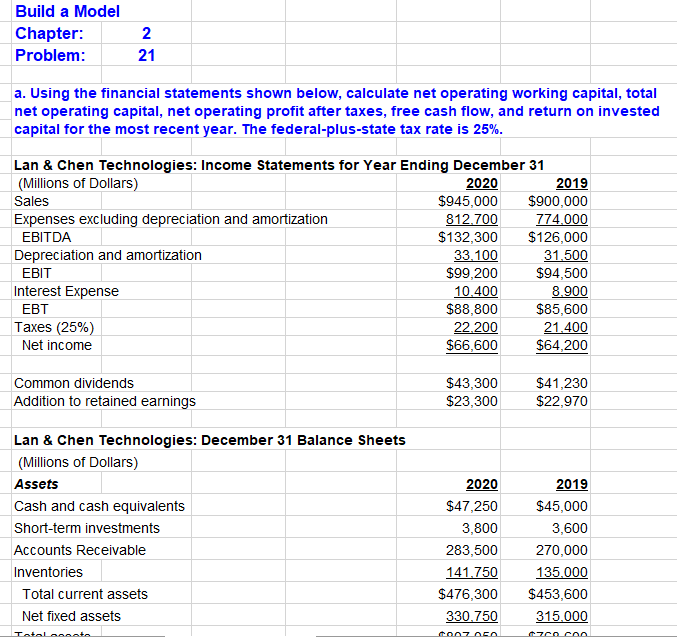Select the problem number 21 cell
The width and height of the screenshot is (677, 637).
tap(146, 55)
